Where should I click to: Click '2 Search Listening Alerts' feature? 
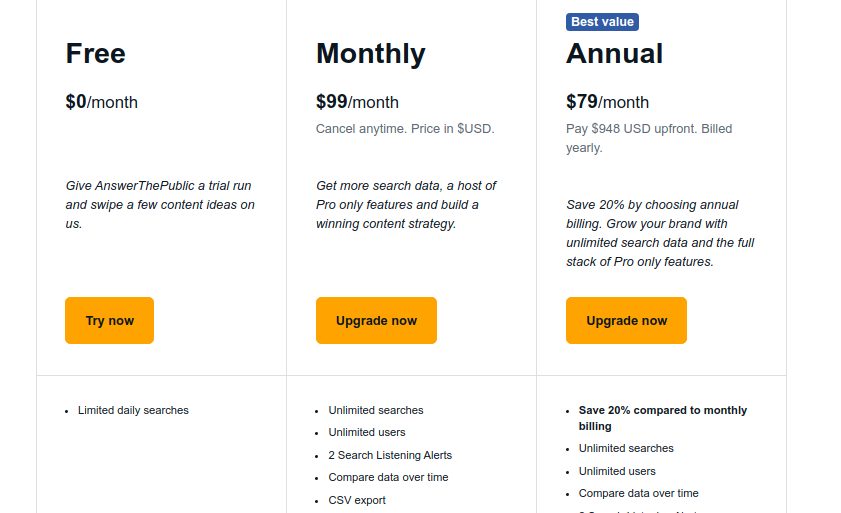point(390,456)
